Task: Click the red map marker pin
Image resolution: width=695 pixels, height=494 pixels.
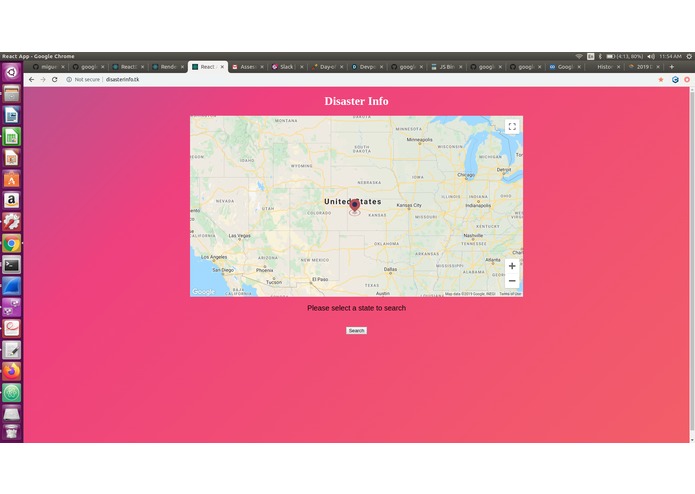Action: (x=355, y=206)
